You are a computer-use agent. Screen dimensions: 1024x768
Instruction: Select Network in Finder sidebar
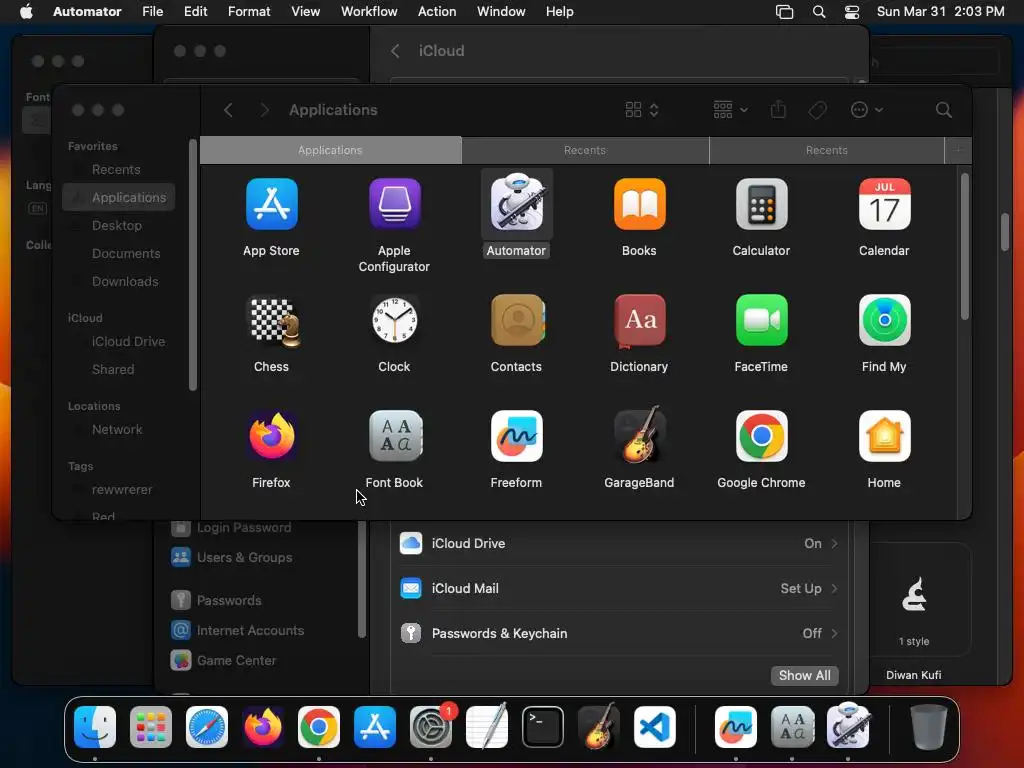point(119,430)
